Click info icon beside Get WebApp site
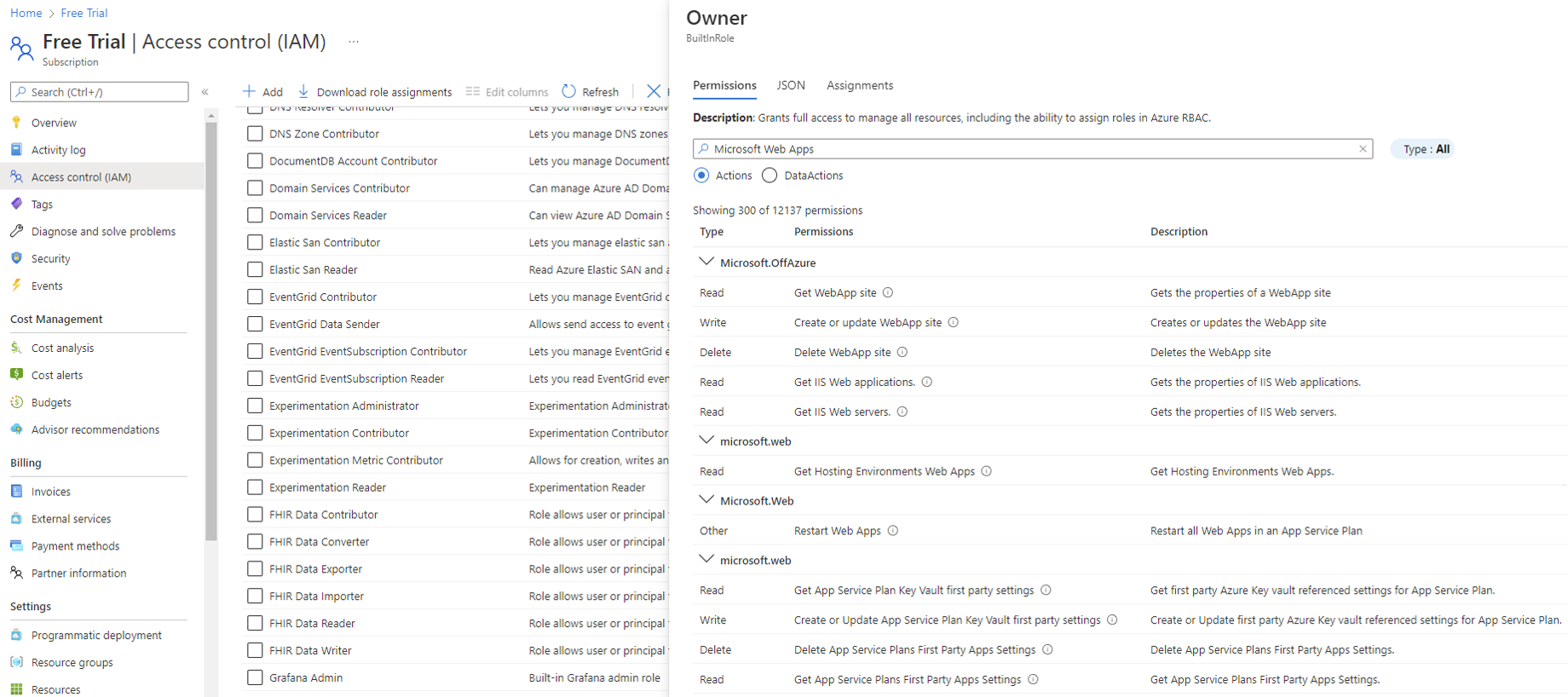 point(888,292)
